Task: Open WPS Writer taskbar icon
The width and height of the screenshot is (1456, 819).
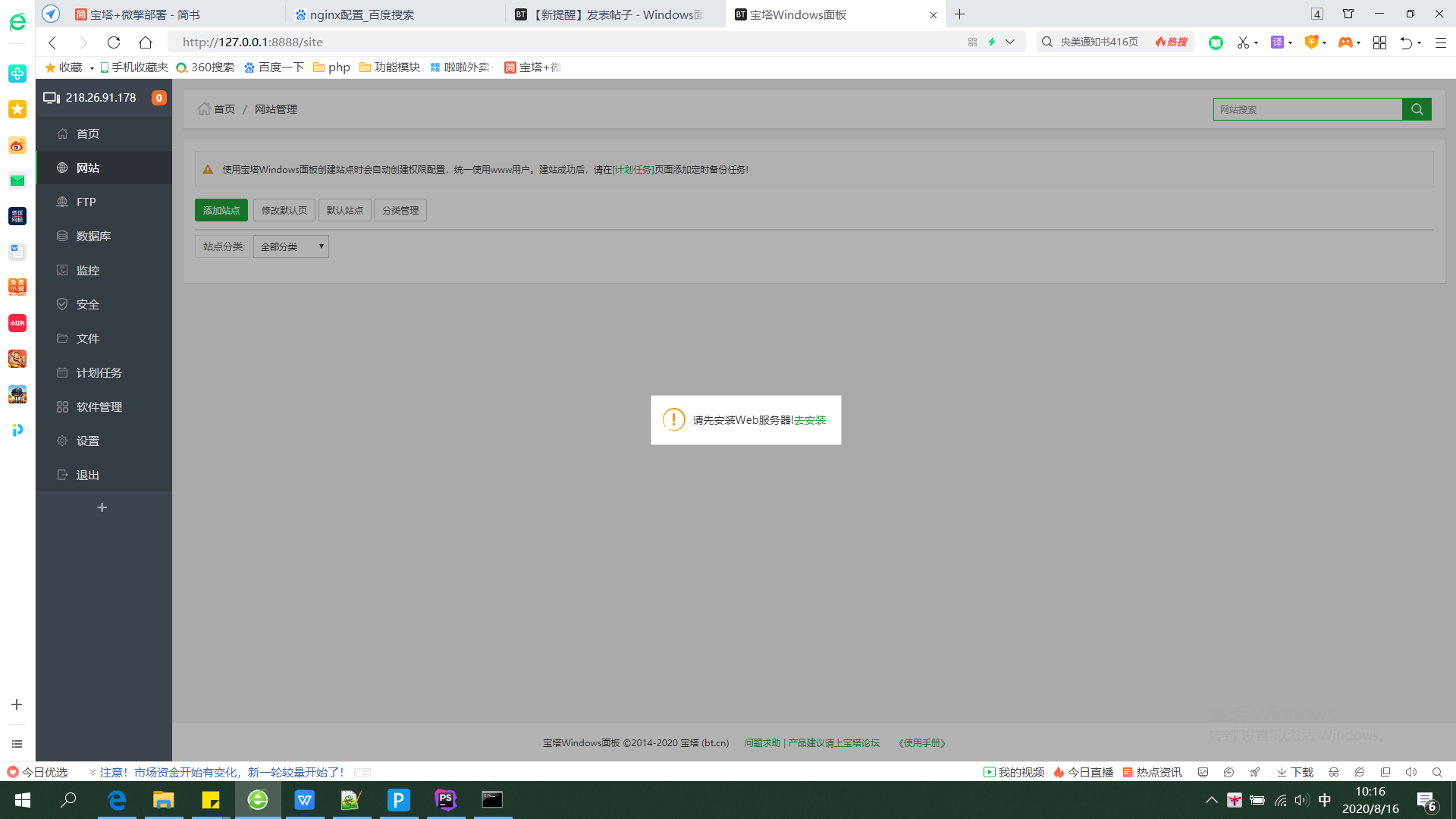Action: (304, 800)
